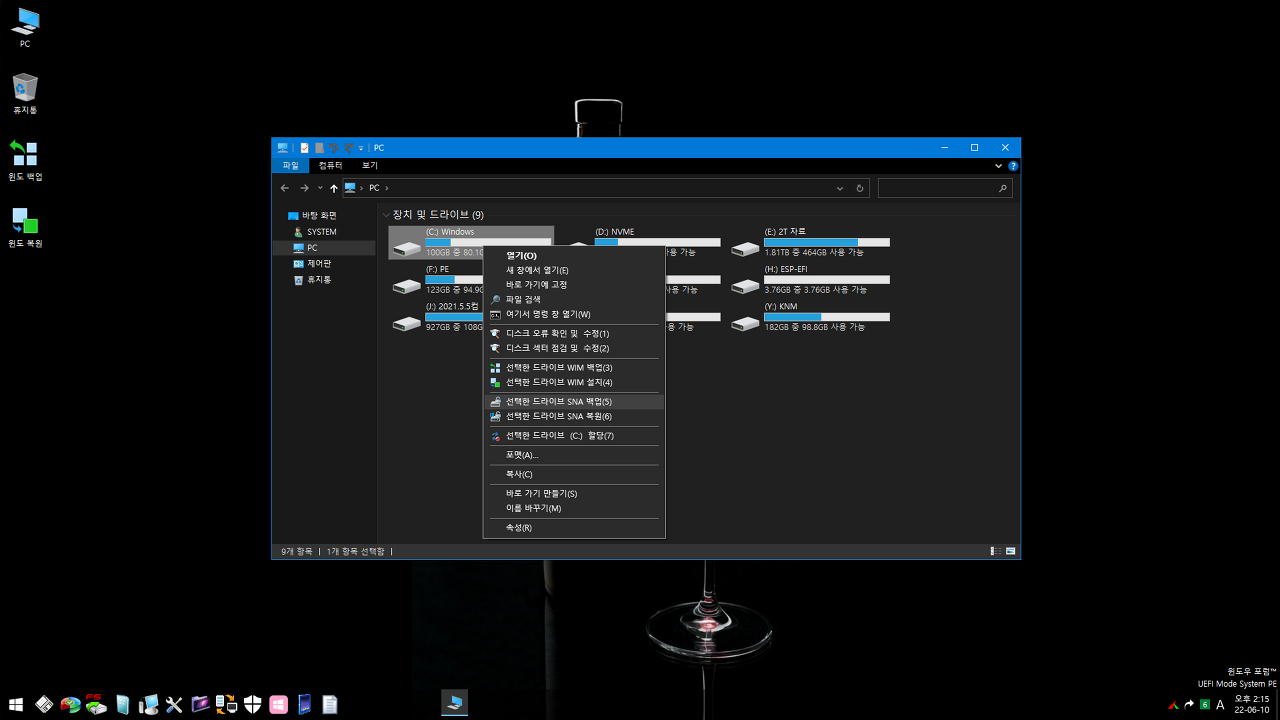
Task: Switch to details view in status bar
Action: tap(996, 551)
